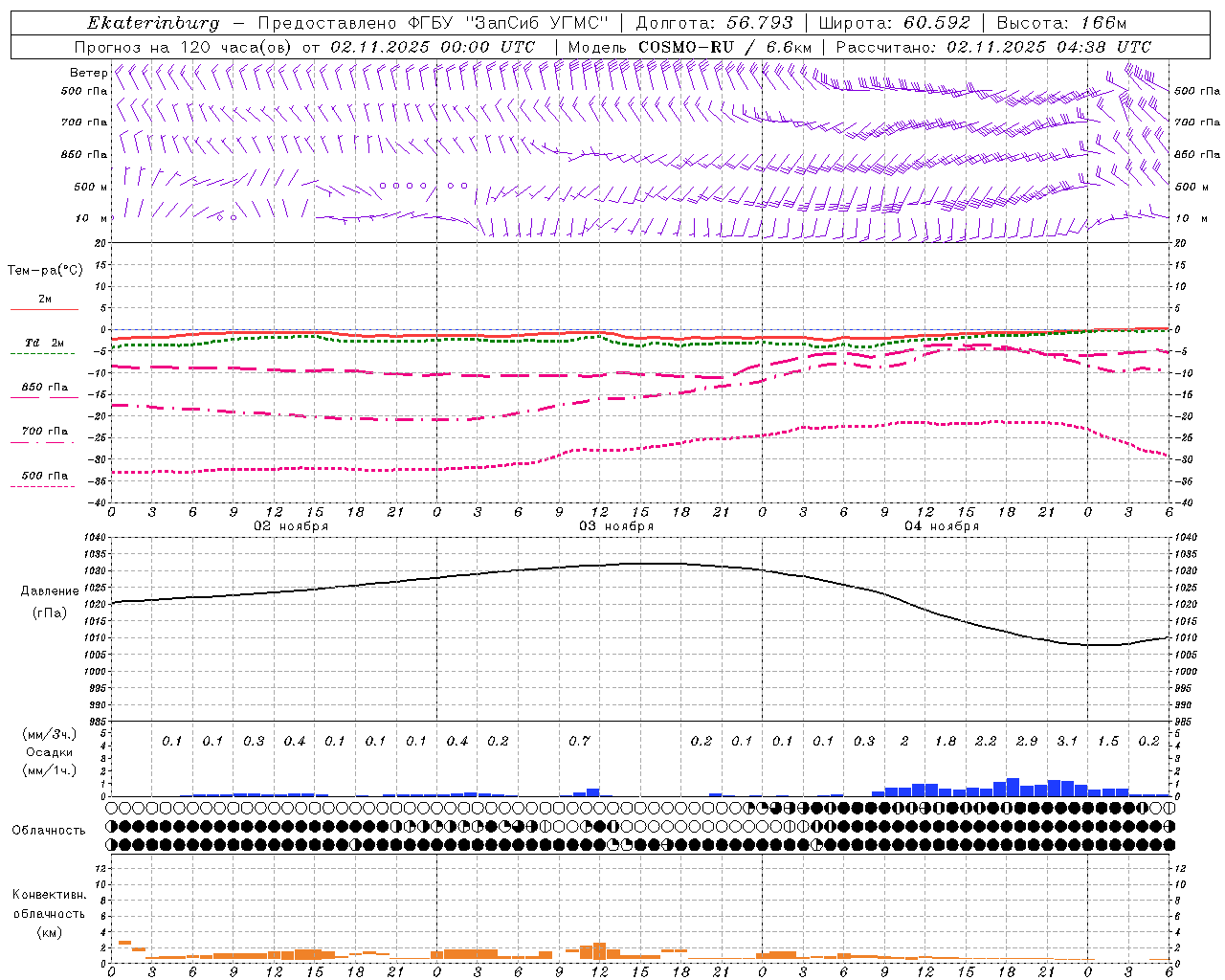1225x980 pixels.
Task: Click the '(мм/1ч.)' hourly precipitation unit label
Action: [50, 770]
